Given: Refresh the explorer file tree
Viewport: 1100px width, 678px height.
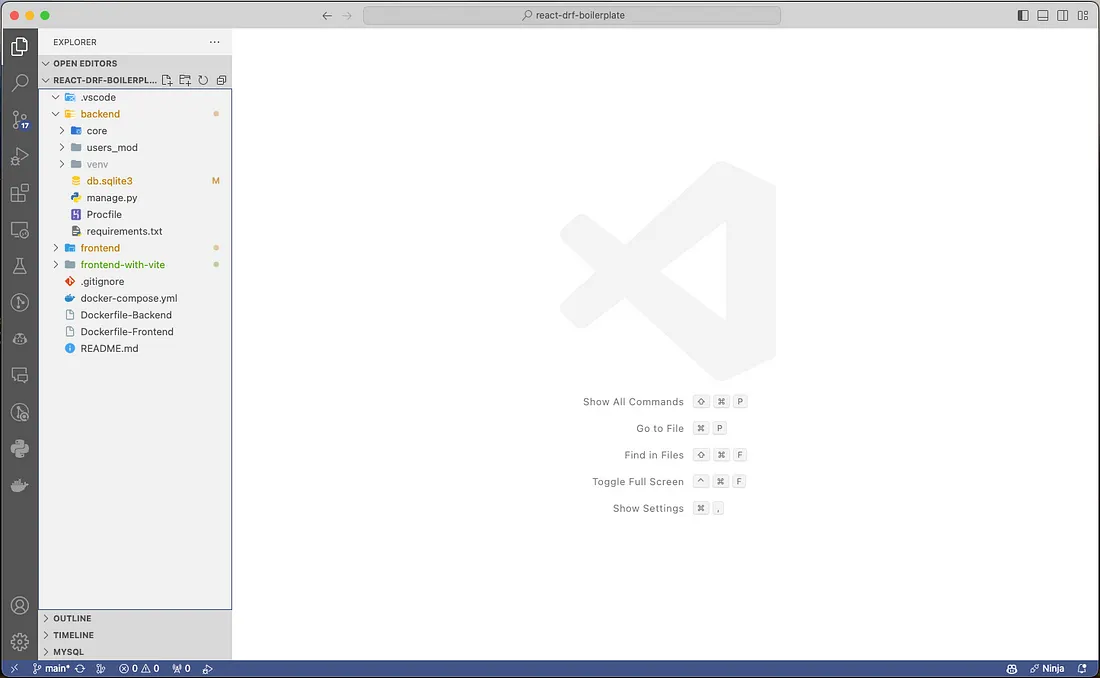Looking at the screenshot, I should (203, 80).
